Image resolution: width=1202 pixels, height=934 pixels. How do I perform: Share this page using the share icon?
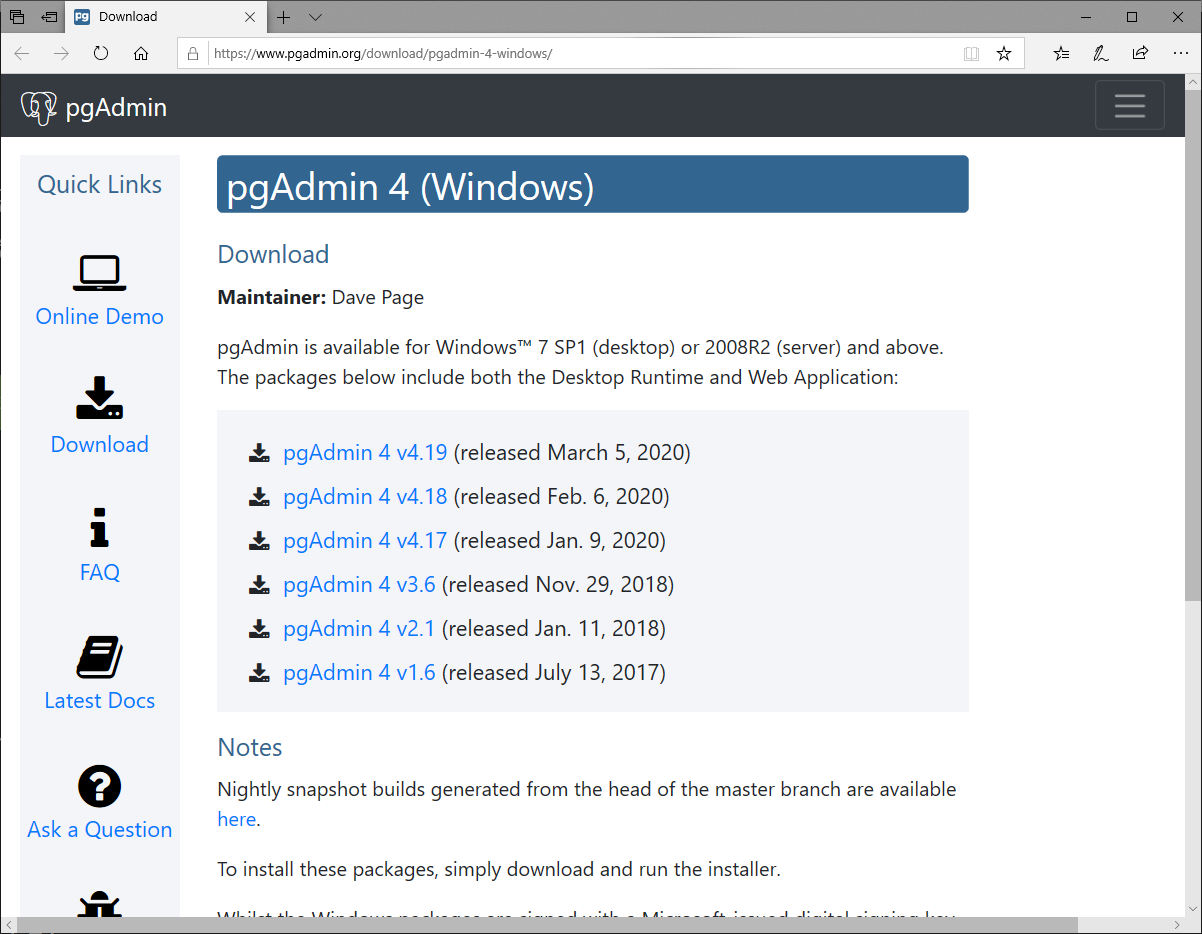pyautogui.click(x=1140, y=53)
